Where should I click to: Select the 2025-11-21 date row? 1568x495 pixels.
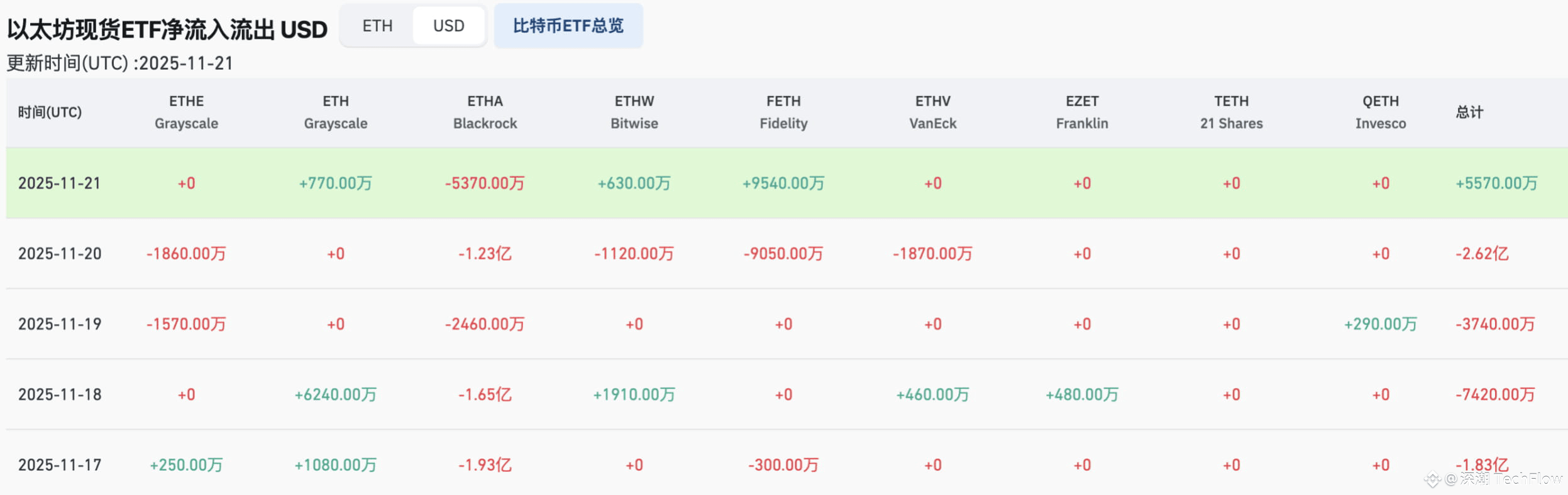point(59,183)
